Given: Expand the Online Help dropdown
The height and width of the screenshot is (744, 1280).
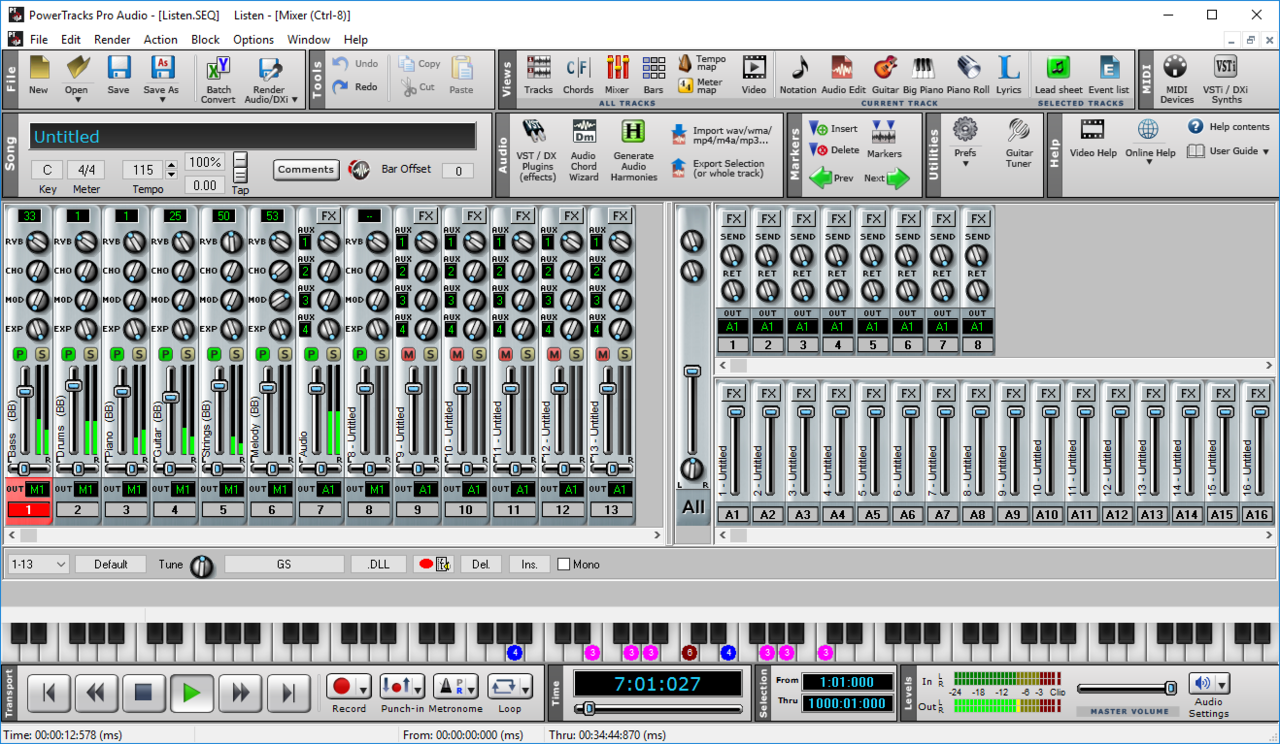Looking at the screenshot, I should 1149,162.
